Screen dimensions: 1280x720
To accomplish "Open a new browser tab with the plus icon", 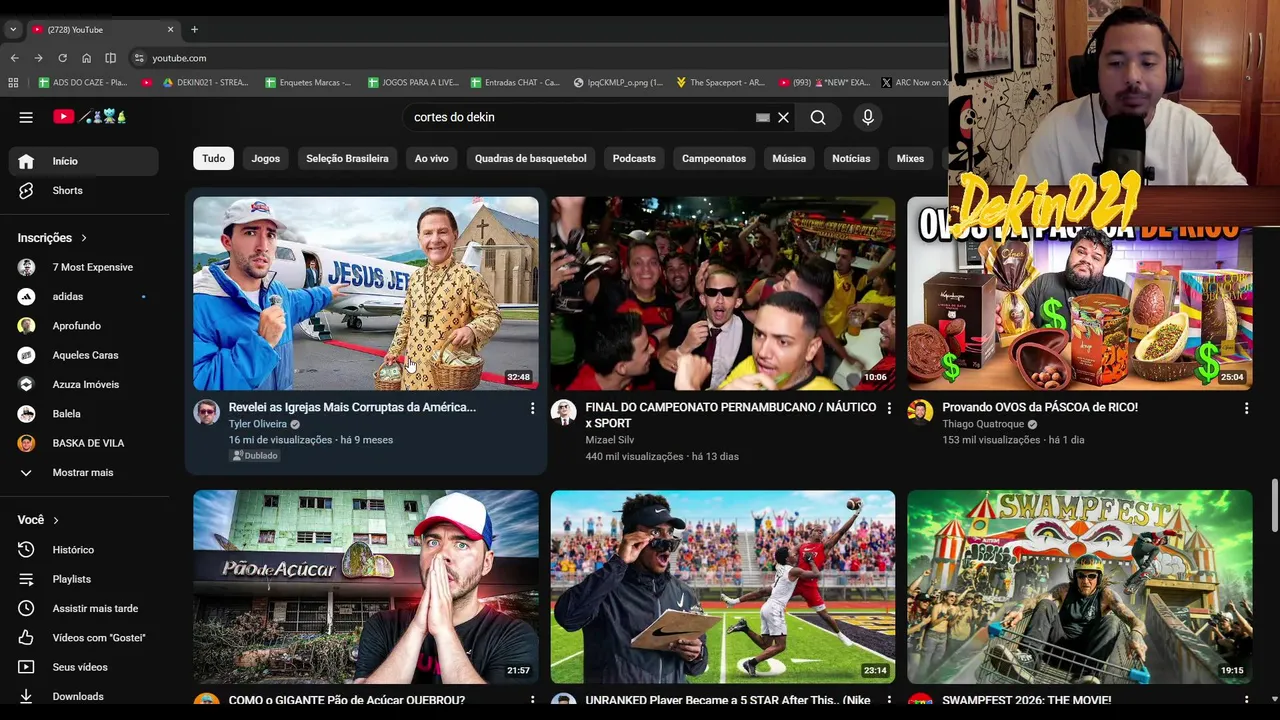I will (x=194, y=29).
